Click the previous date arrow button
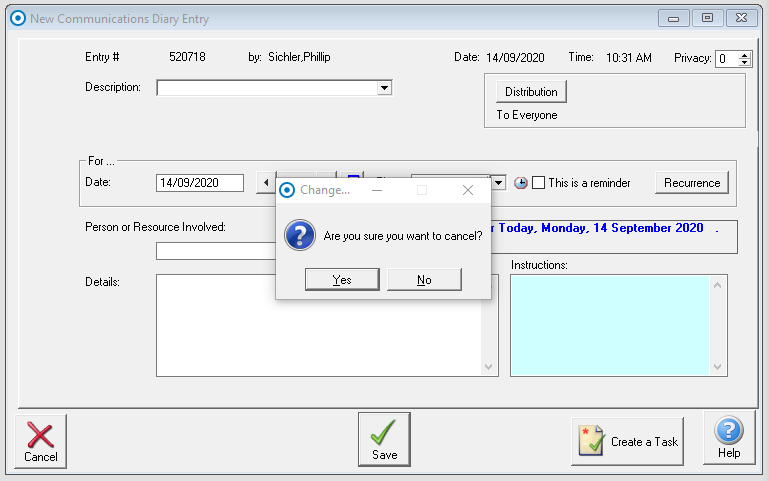This screenshot has width=769, height=481. pos(266,183)
